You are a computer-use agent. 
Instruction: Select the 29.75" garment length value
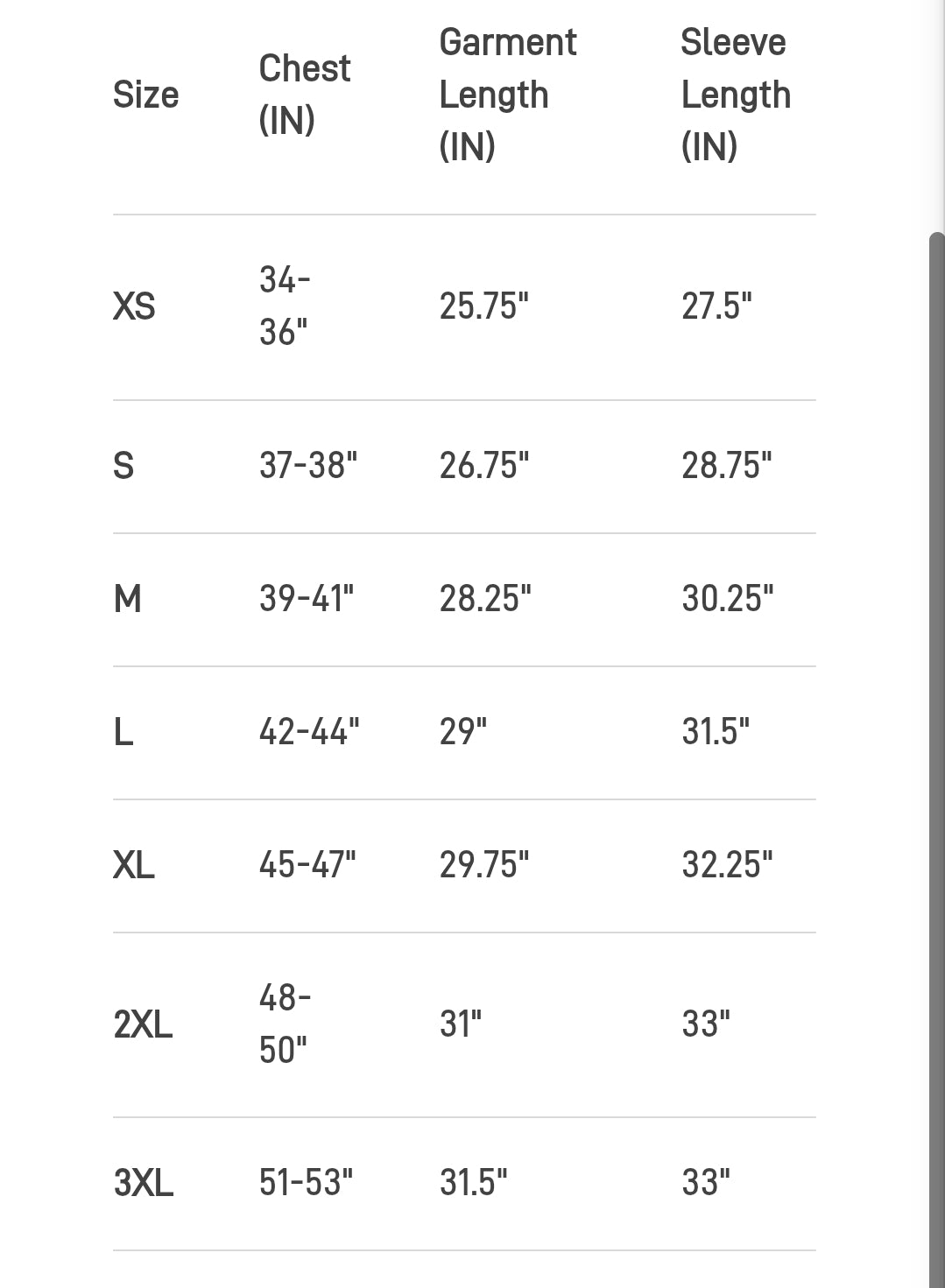pyautogui.click(x=484, y=865)
